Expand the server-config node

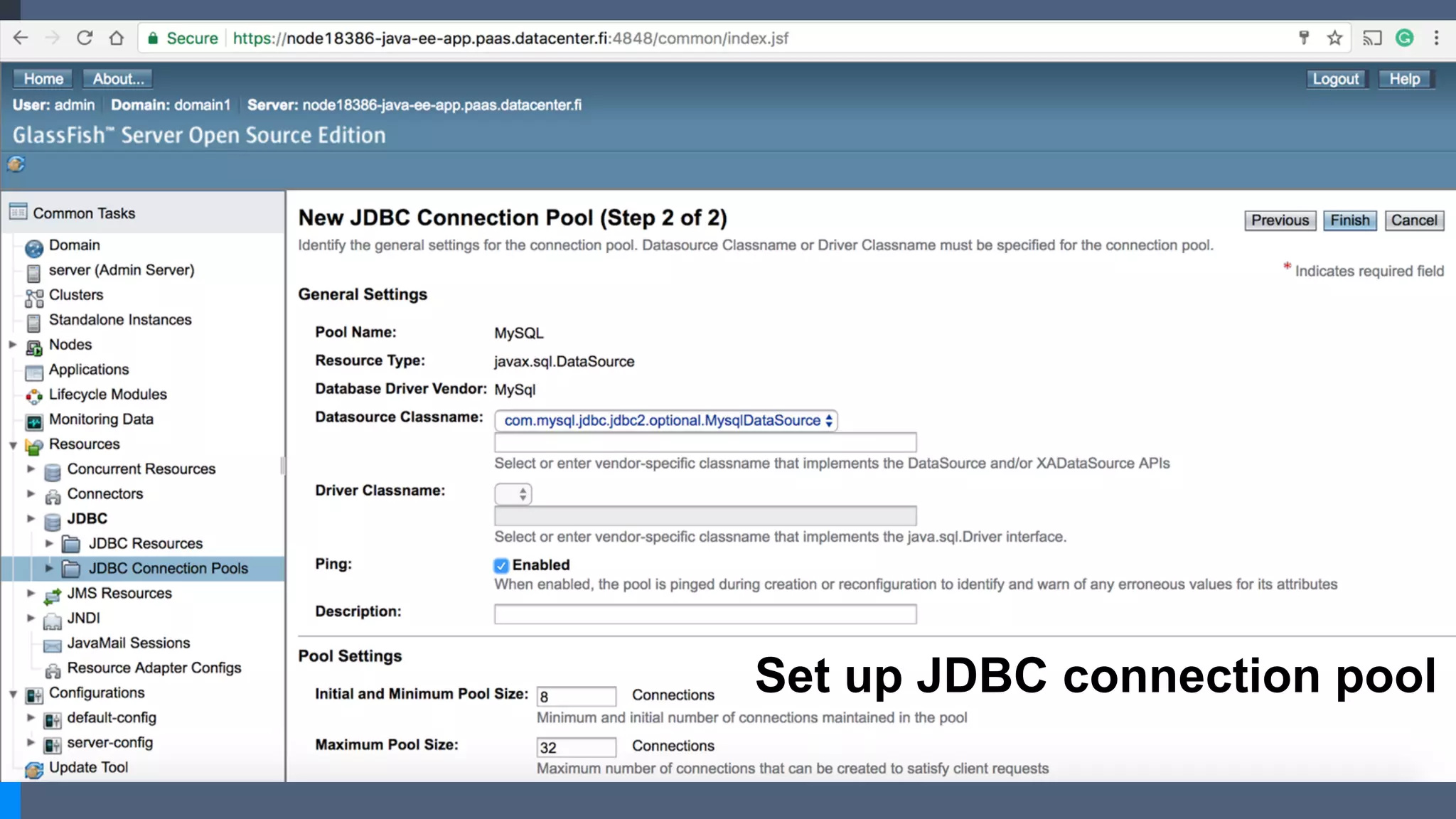click(x=31, y=743)
